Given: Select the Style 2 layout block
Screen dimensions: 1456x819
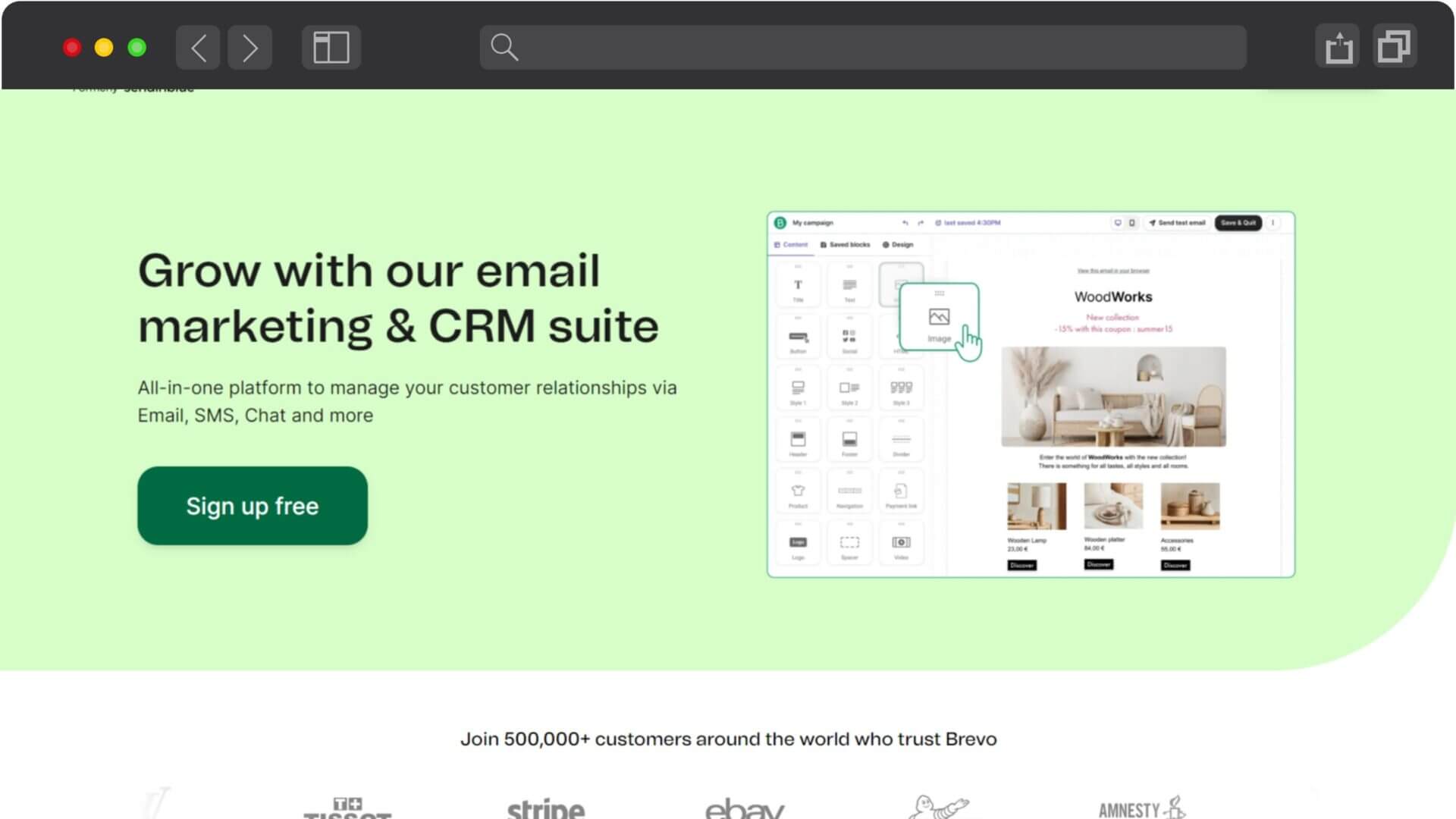Looking at the screenshot, I should [849, 389].
